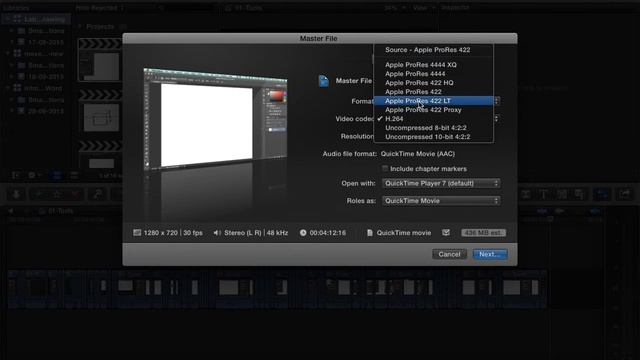Click Video codec dropdown stepper arrows

pos(497,119)
